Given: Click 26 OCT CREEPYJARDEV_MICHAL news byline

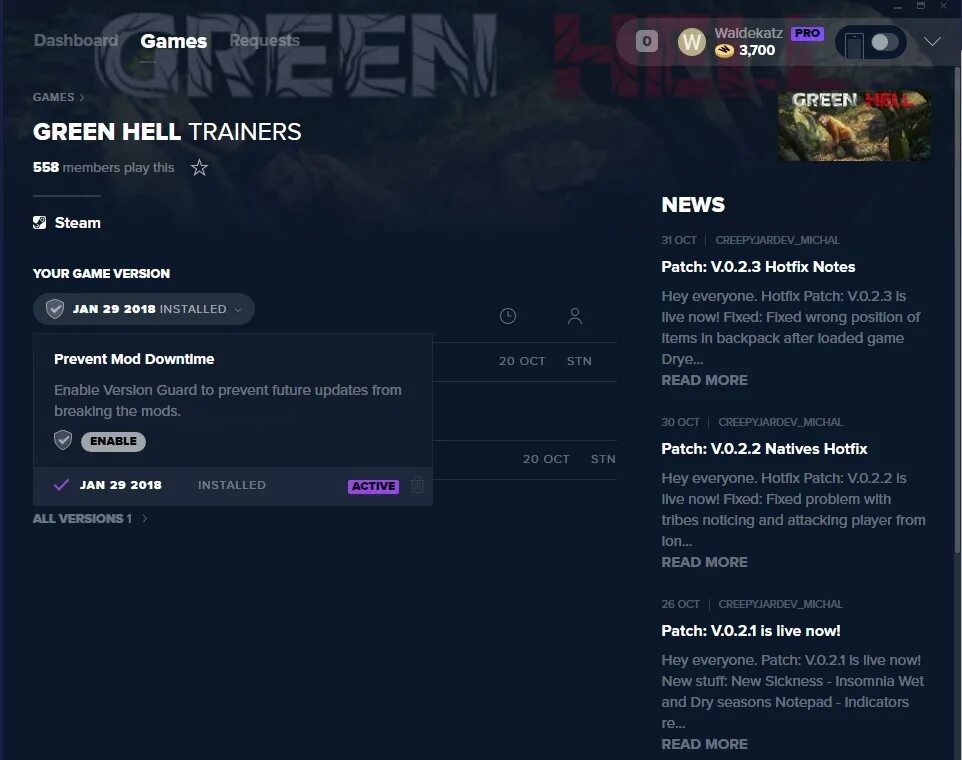Looking at the screenshot, I should (752, 604).
